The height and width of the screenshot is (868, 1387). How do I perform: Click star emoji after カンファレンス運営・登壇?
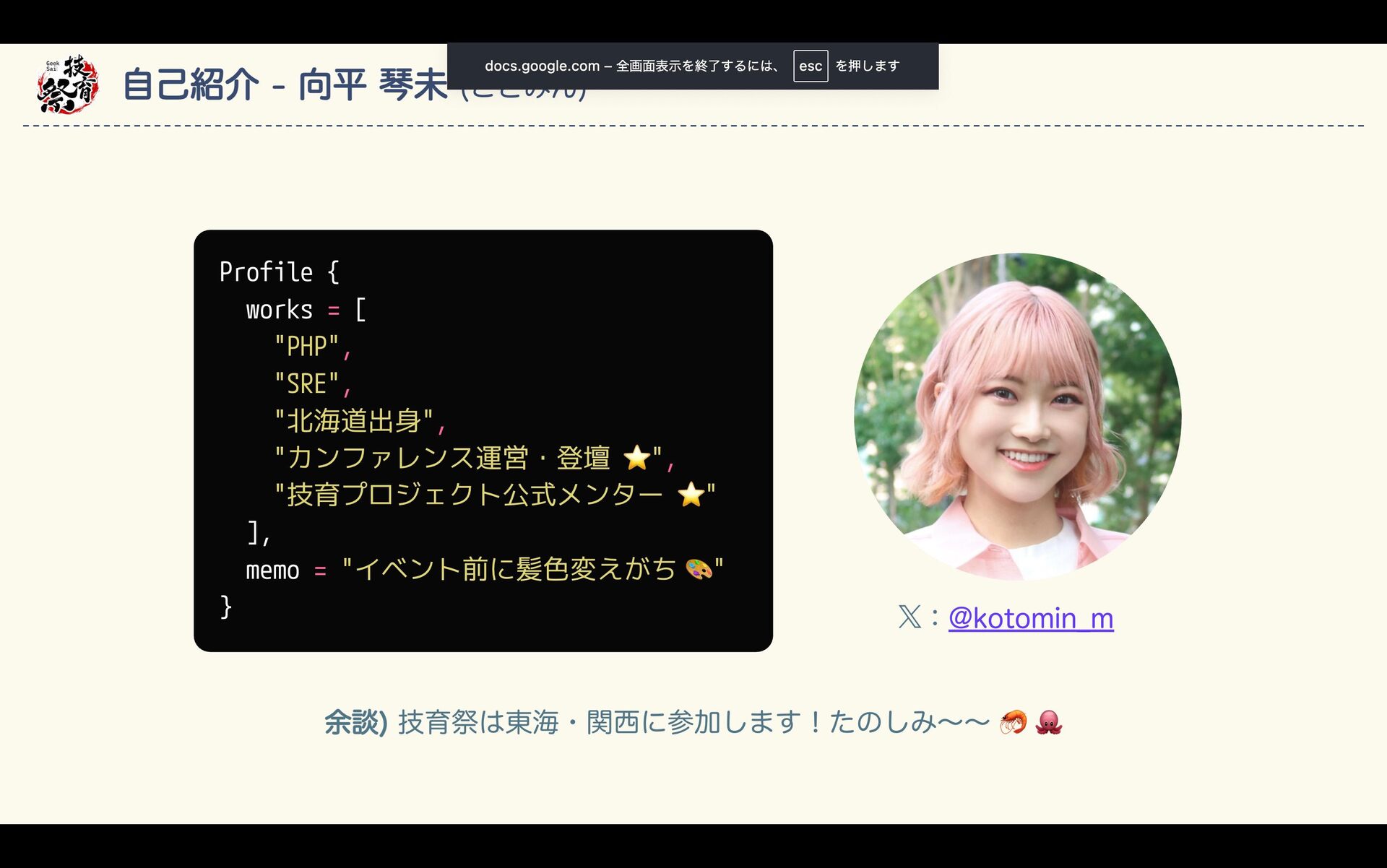point(636,458)
